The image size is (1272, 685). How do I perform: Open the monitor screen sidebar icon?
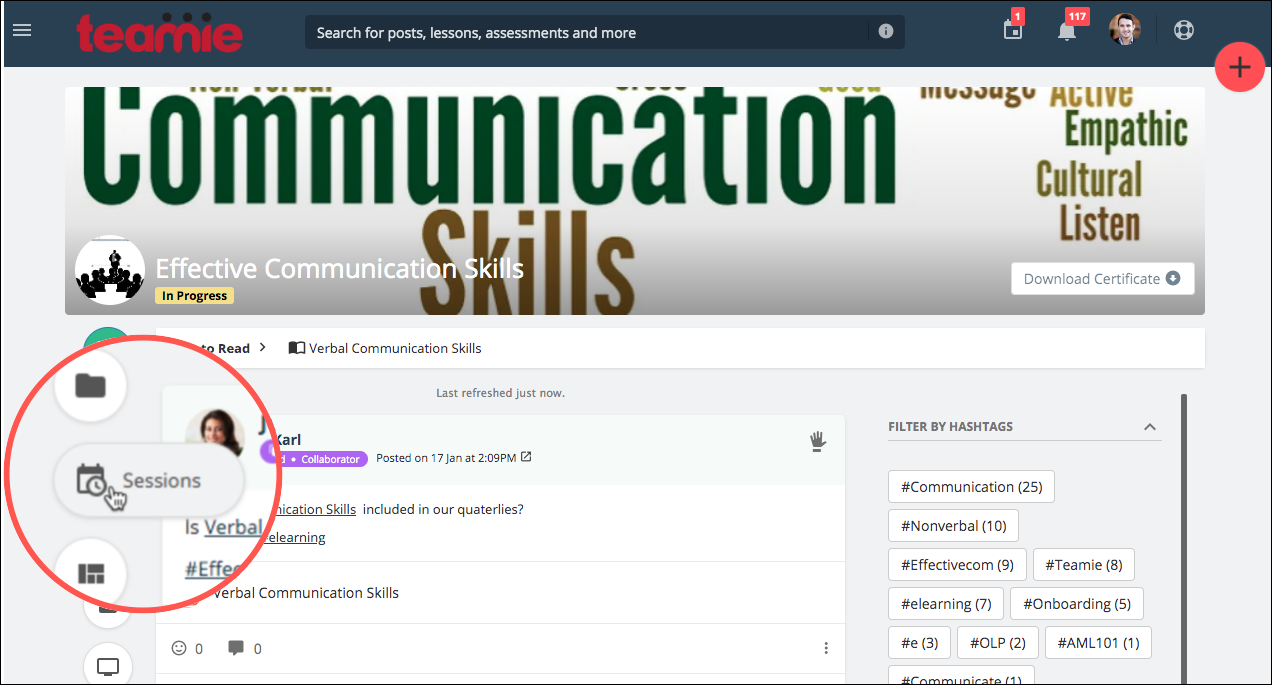[x=108, y=666]
